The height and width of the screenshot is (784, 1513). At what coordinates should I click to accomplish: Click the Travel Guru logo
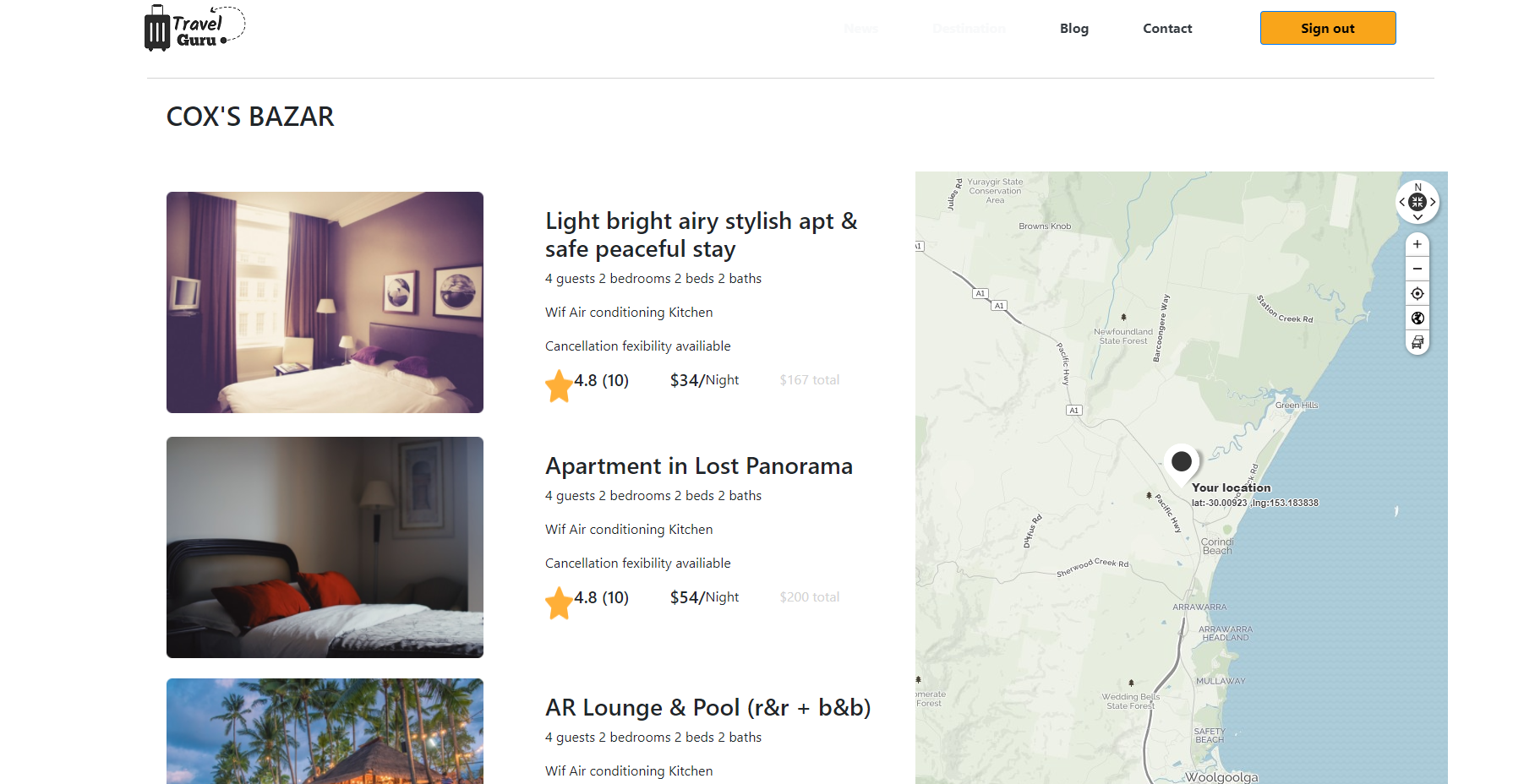195,29
